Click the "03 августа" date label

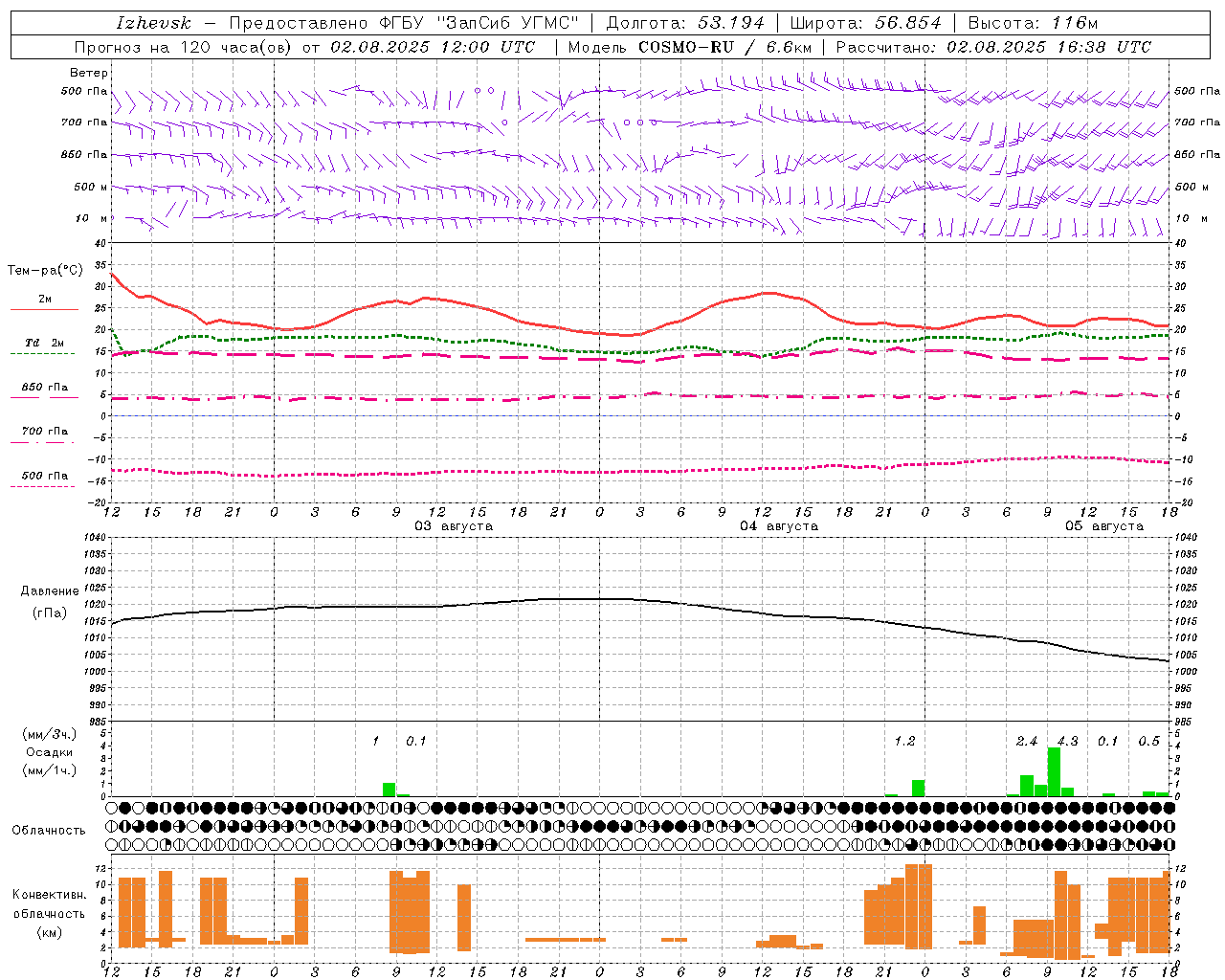pyautogui.click(x=453, y=526)
